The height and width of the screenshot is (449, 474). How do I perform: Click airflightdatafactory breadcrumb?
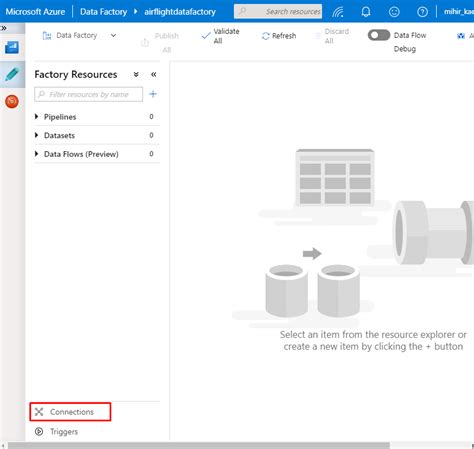(180, 12)
